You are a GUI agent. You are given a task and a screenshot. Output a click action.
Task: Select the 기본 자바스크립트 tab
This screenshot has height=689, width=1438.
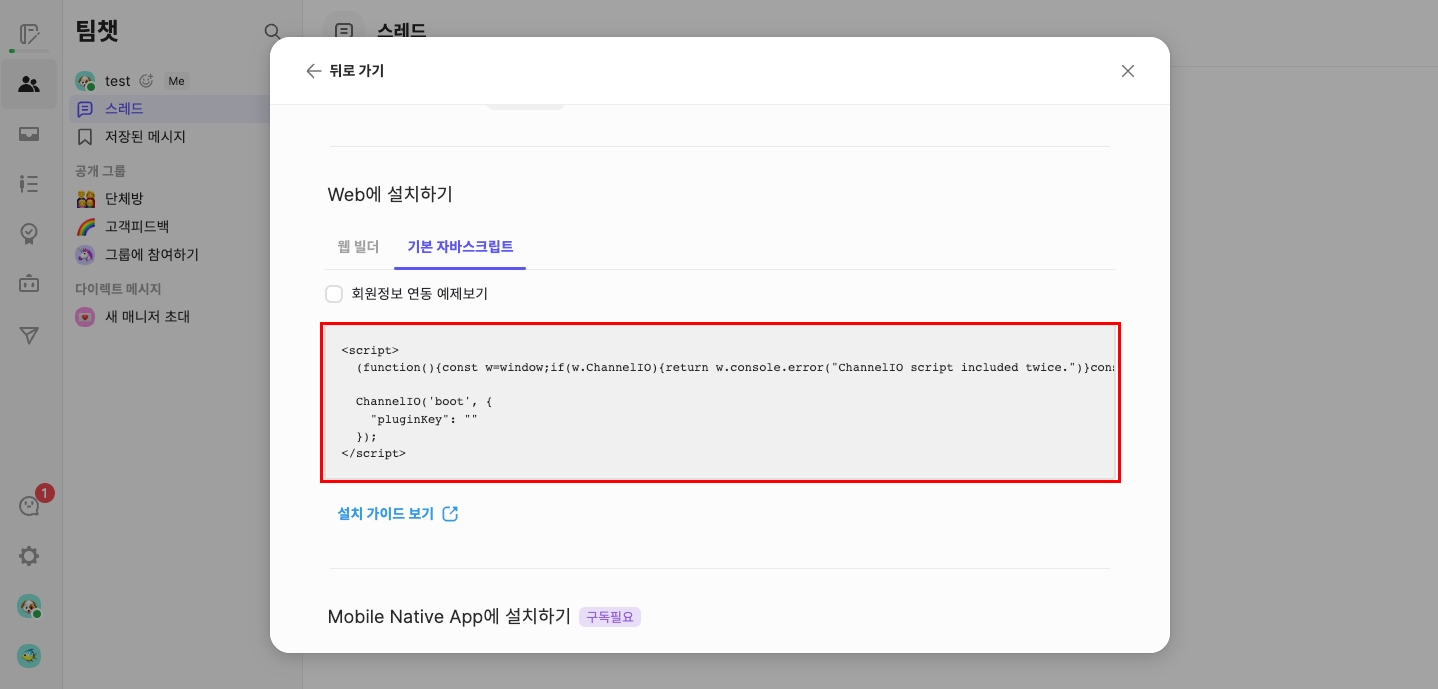click(460, 247)
